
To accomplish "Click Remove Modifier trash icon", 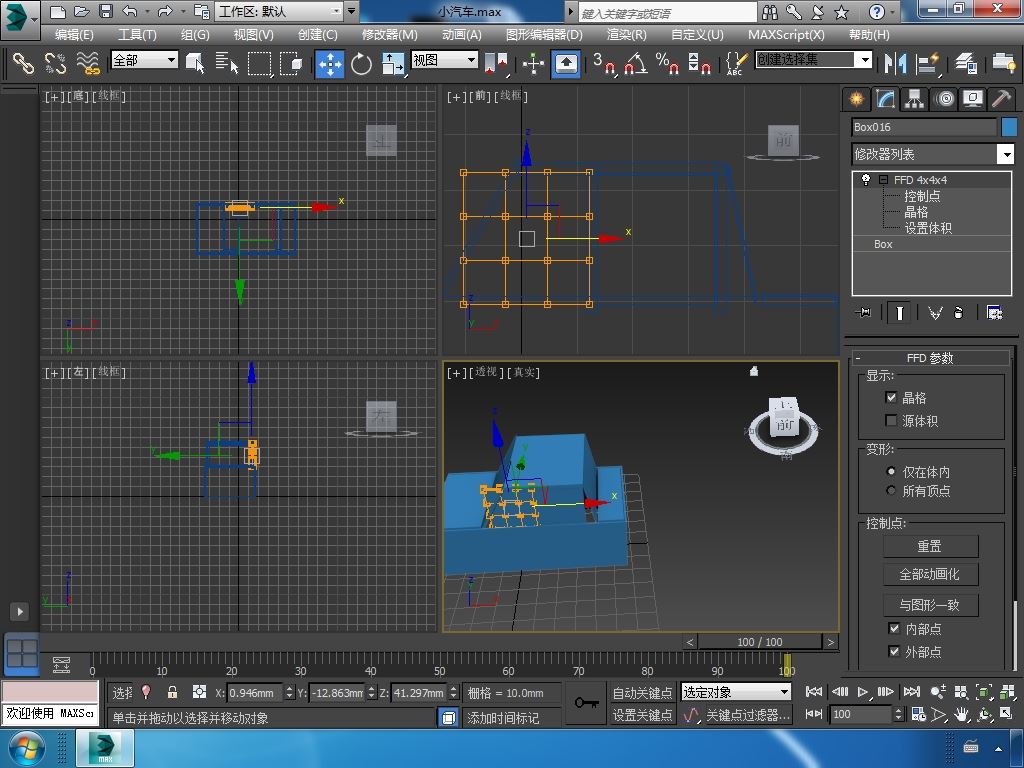I will pos(958,313).
